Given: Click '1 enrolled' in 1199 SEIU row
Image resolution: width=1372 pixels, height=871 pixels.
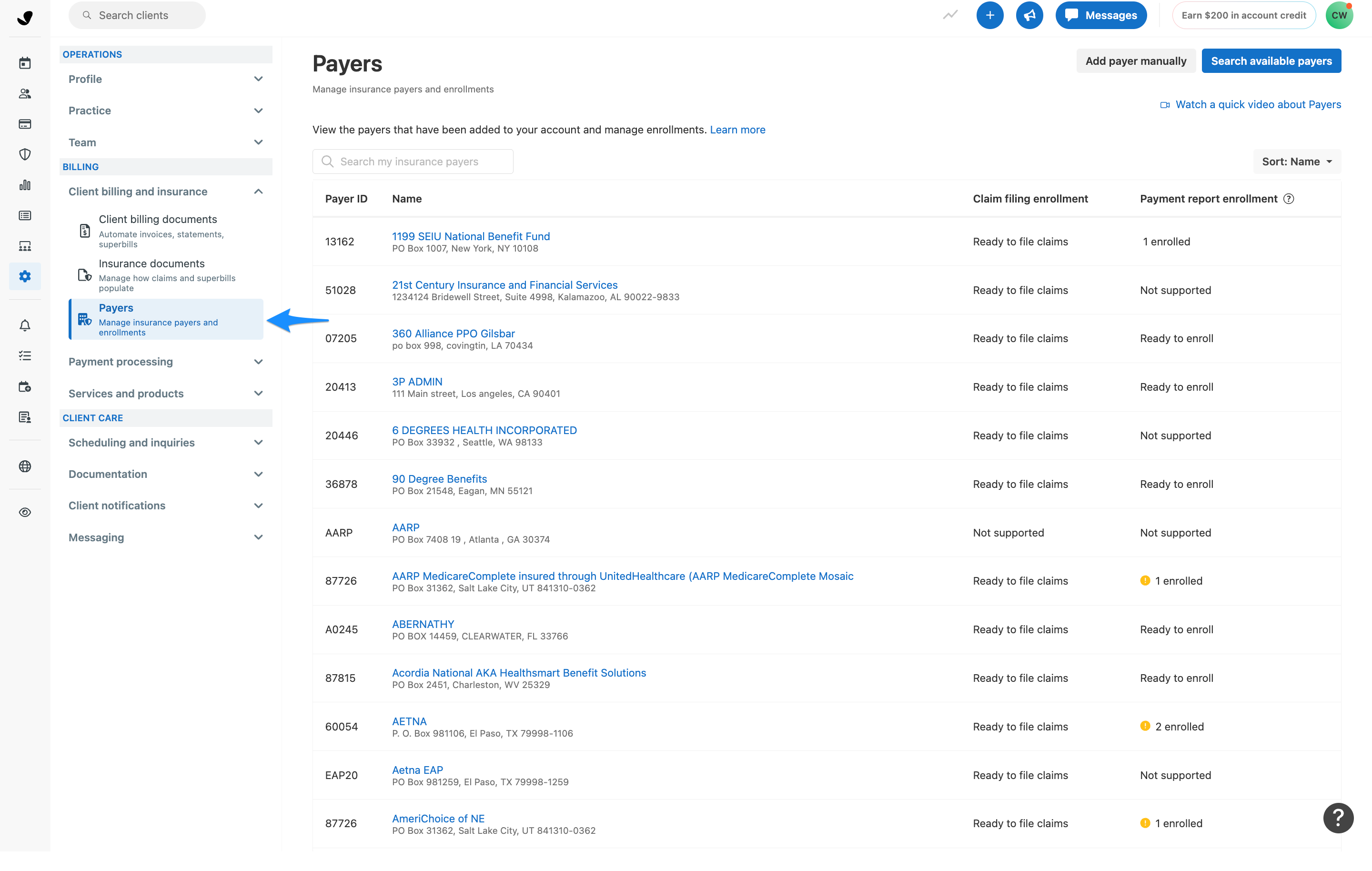Looking at the screenshot, I should pos(1166,242).
